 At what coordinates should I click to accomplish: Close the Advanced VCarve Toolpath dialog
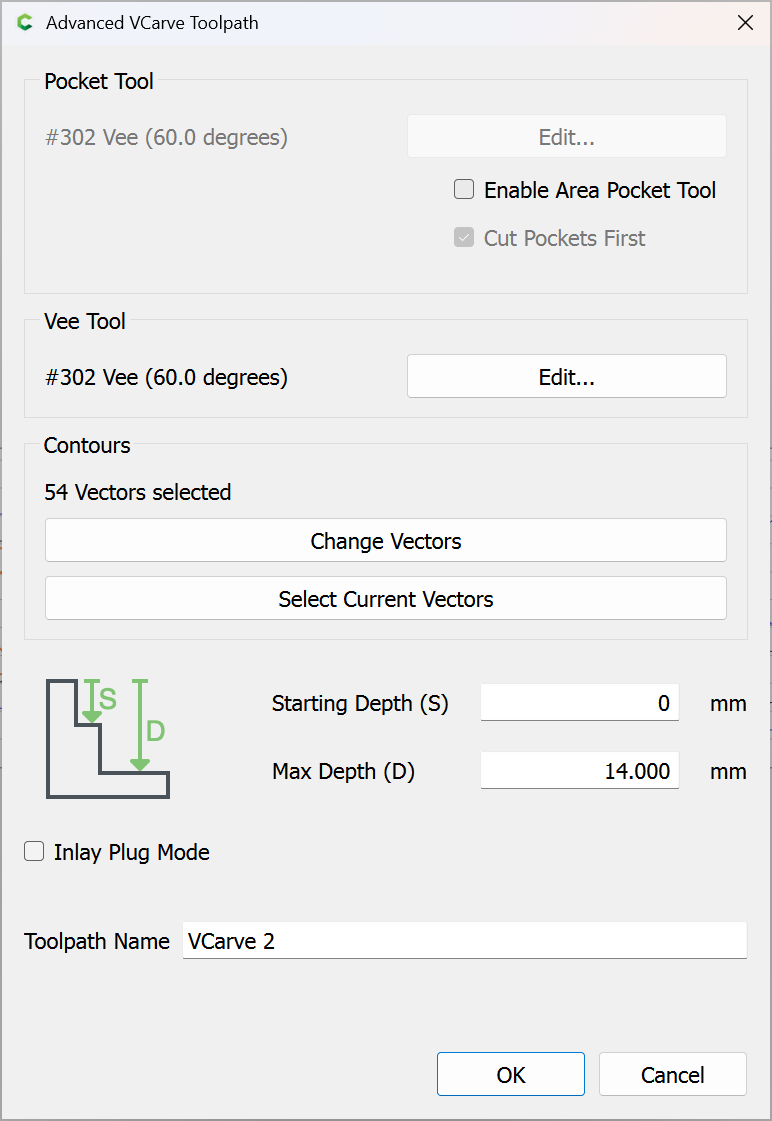746,23
